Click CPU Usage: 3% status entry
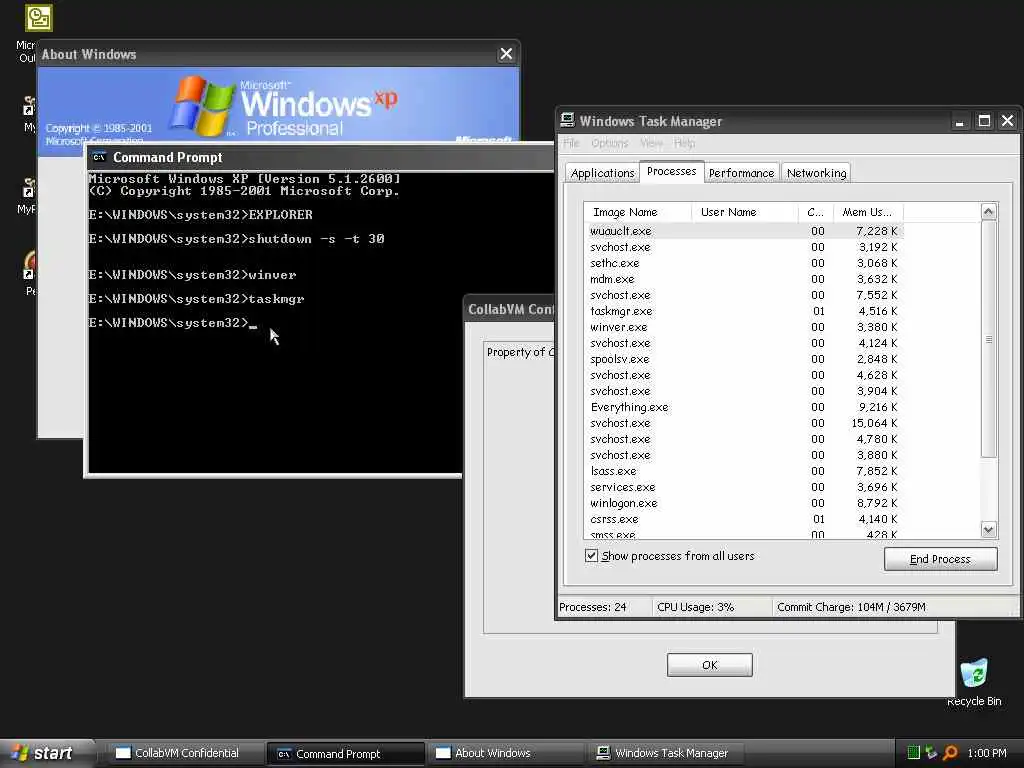 712,607
